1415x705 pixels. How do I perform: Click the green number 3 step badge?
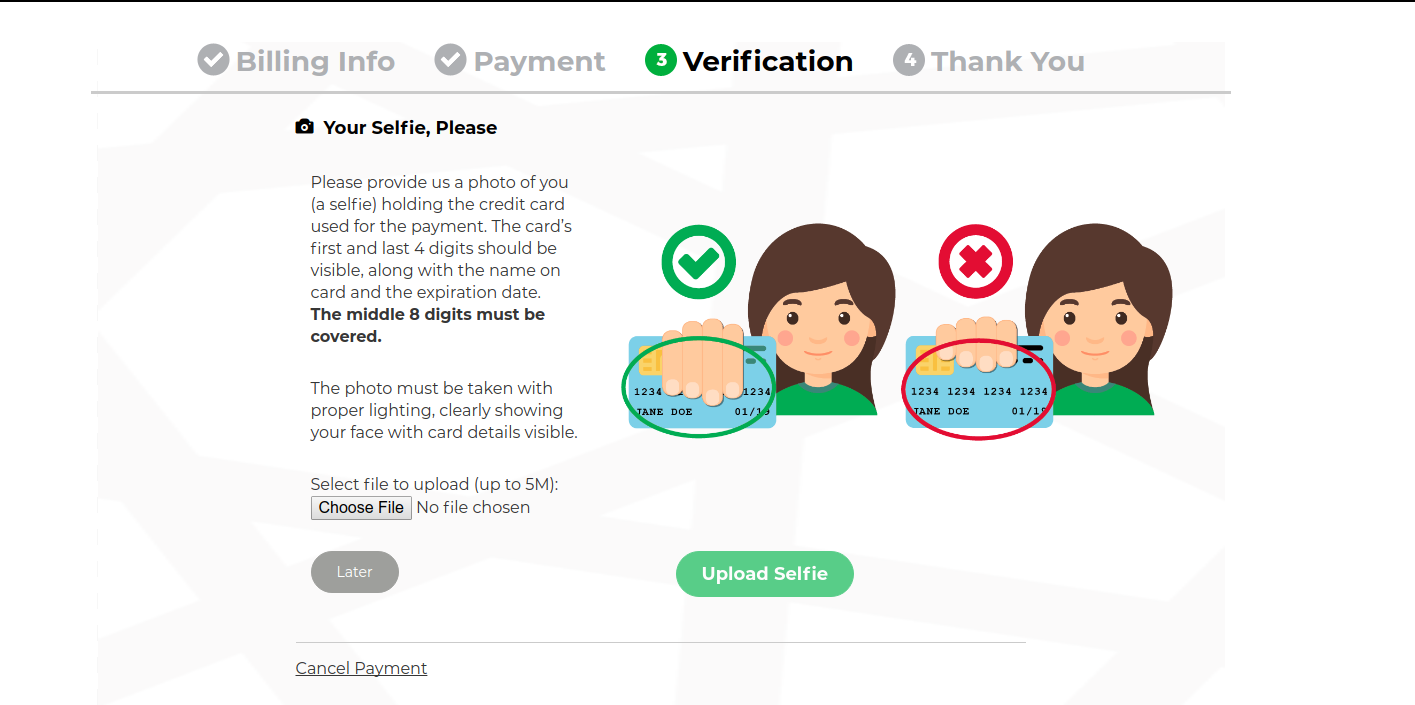point(661,60)
